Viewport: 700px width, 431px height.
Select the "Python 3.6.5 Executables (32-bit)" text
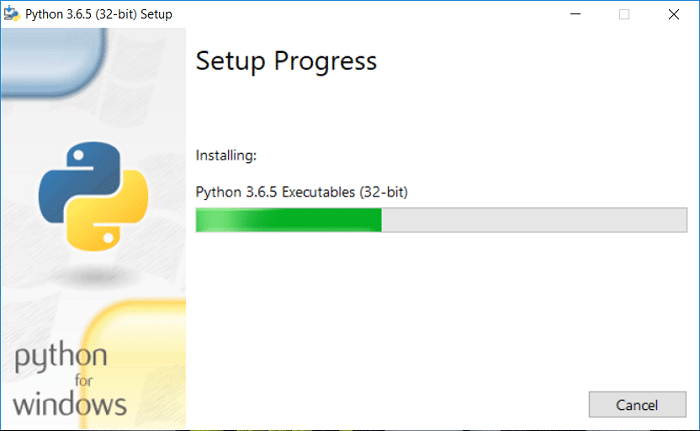click(301, 190)
